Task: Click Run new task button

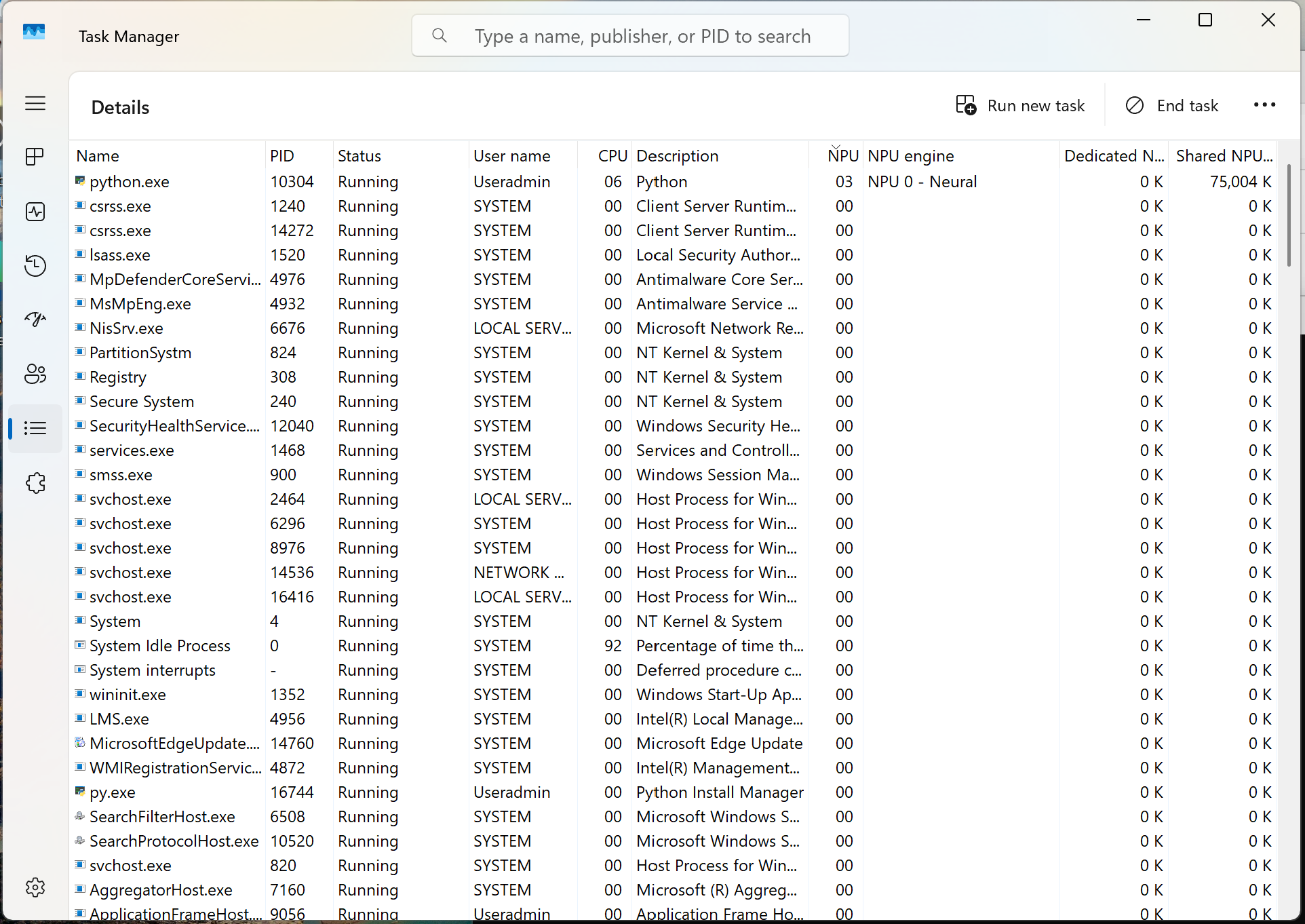Action: point(1020,106)
